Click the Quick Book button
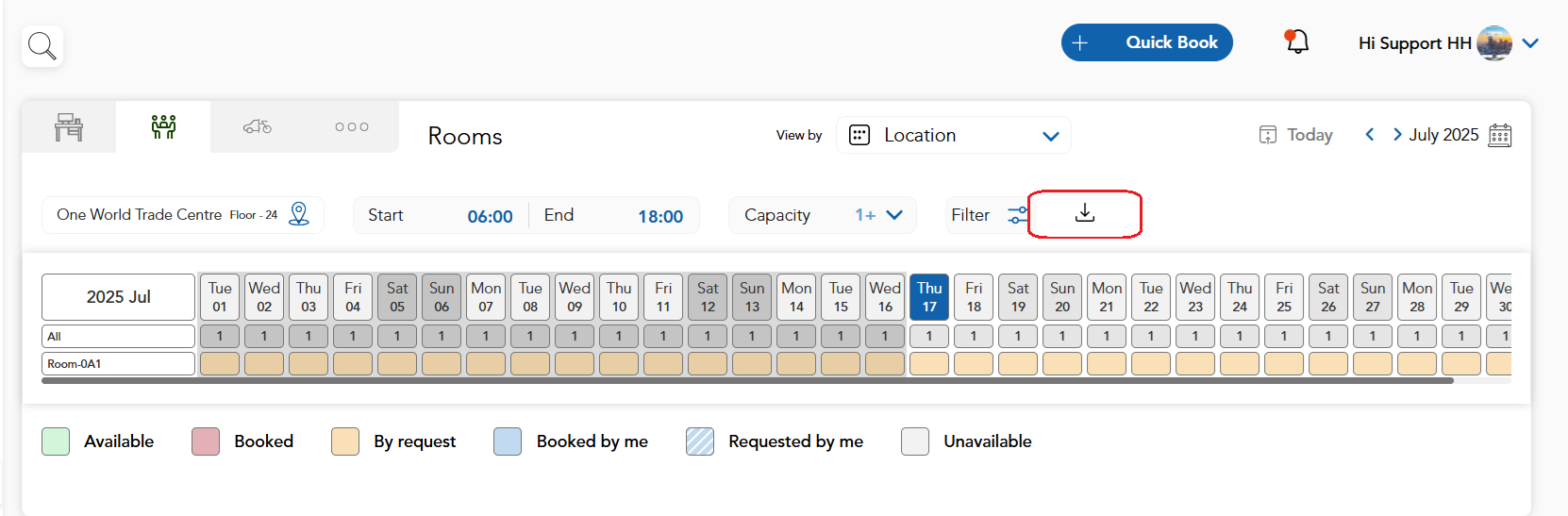The width and height of the screenshot is (1568, 516). click(x=1146, y=42)
